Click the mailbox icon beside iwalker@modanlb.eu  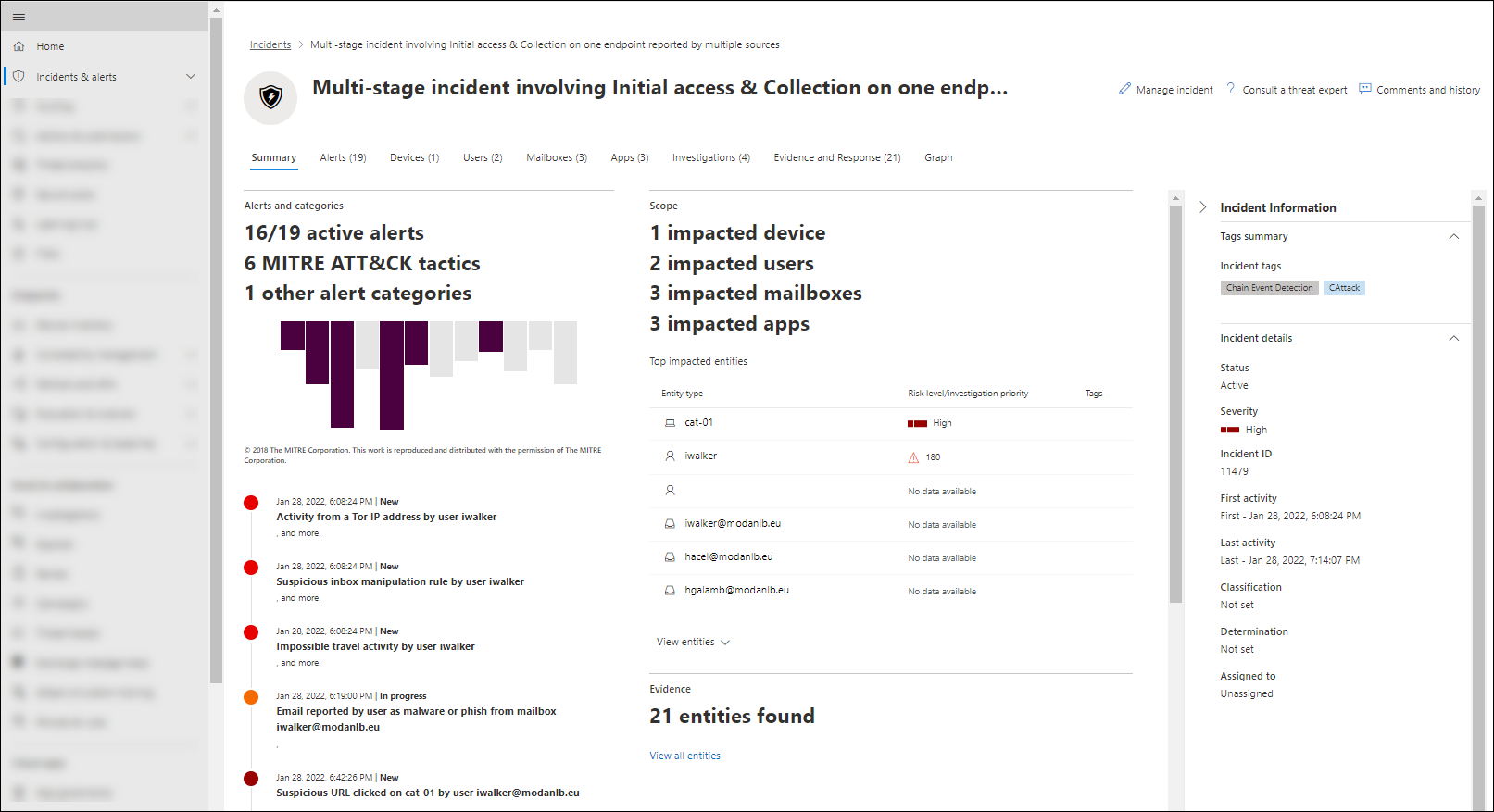point(670,524)
